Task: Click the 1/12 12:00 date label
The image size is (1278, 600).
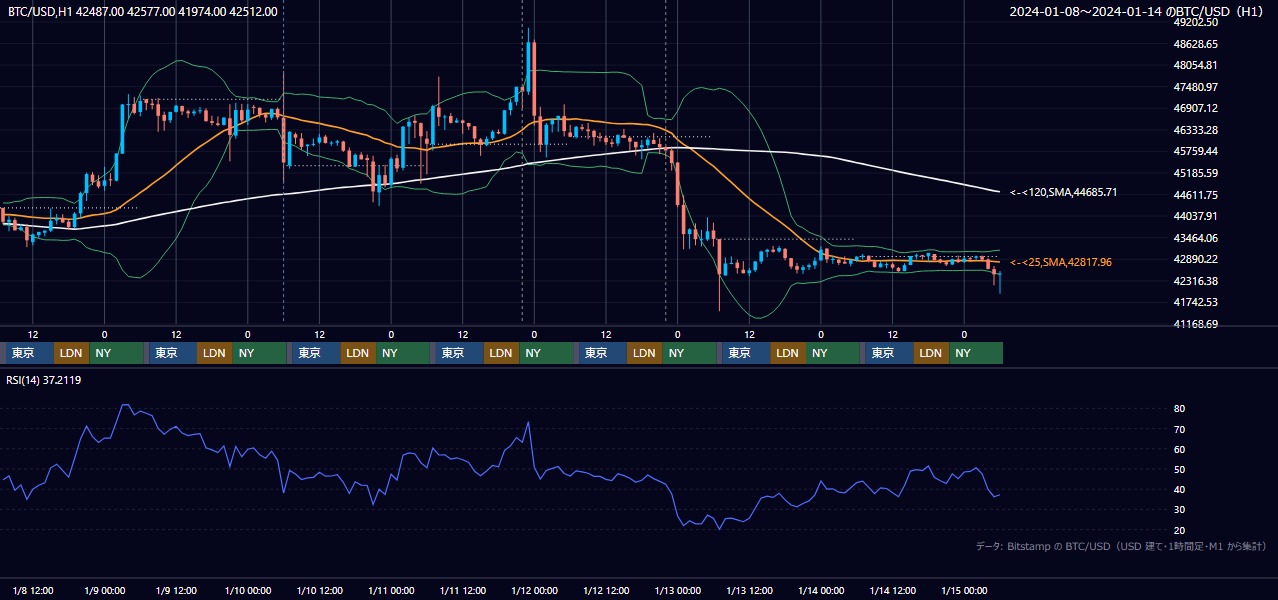Action: 605,590
